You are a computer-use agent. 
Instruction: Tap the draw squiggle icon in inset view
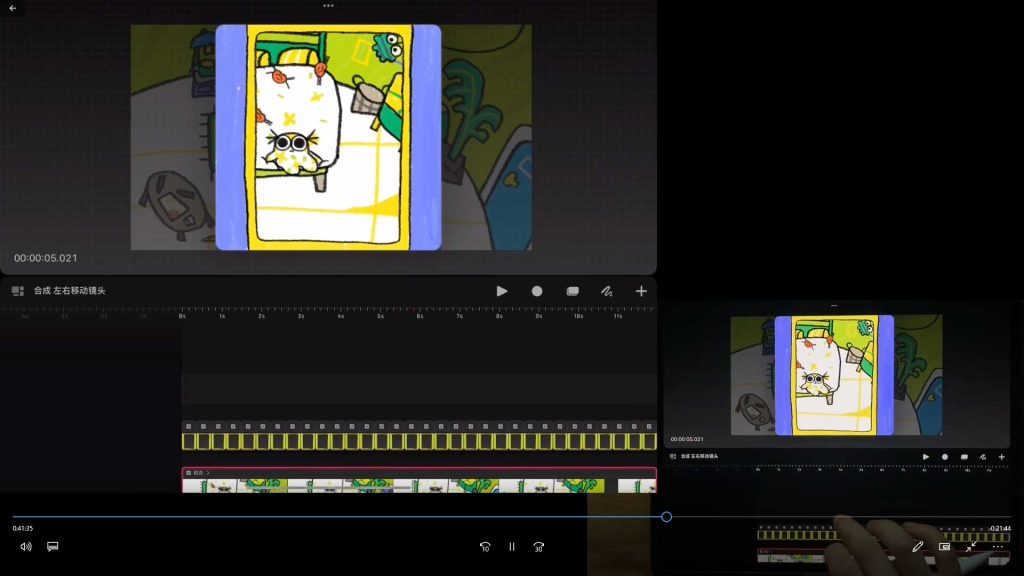[x=983, y=457]
